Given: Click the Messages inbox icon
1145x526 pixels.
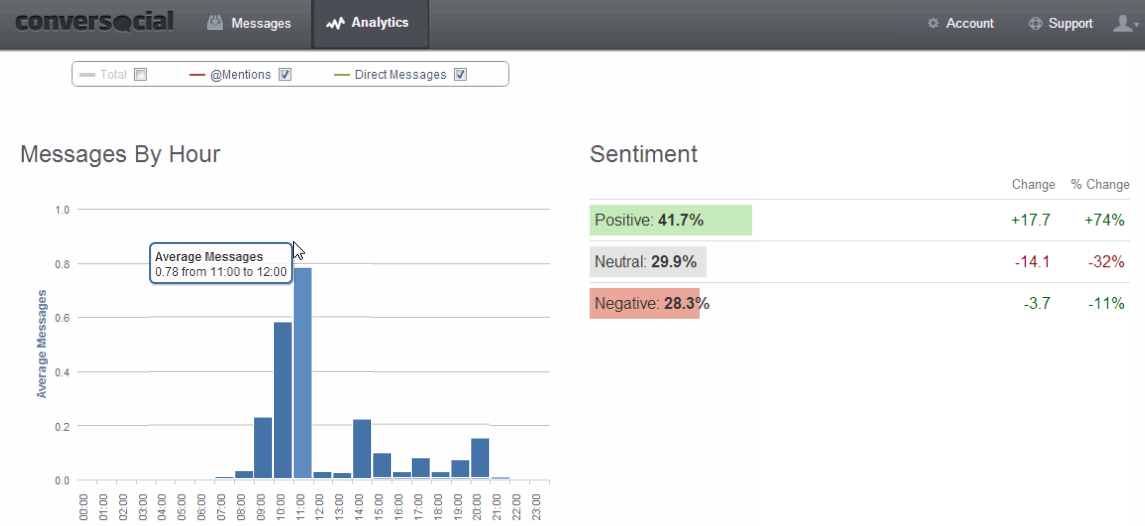Looking at the screenshot, I should coord(215,23).
